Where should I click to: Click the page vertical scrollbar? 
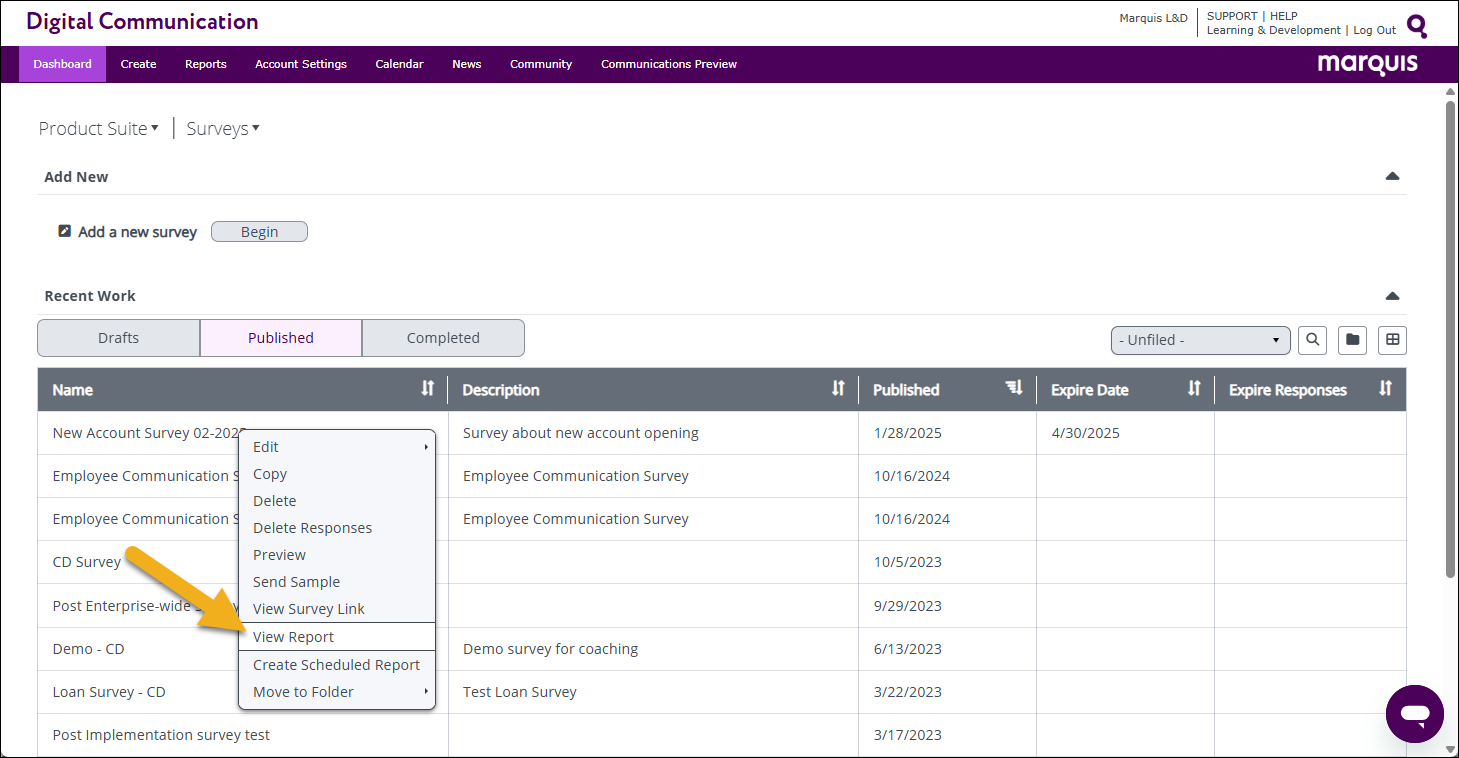[x=1450, y=330]
